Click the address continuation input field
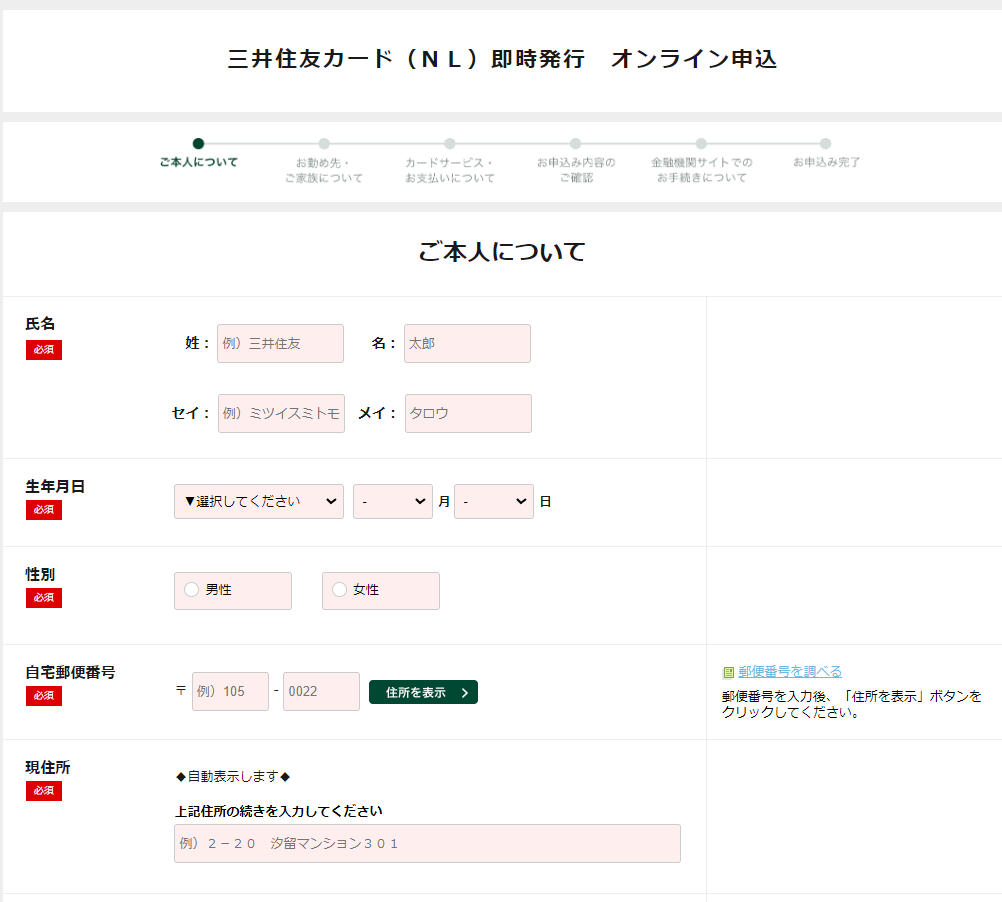The width and height of the screenshot is (1002, 902). point(428,843)
